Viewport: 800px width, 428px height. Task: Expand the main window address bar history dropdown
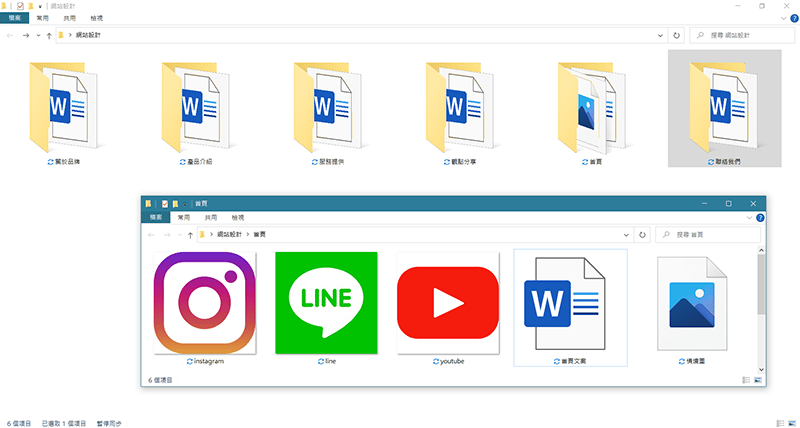(x=661, y=35)
